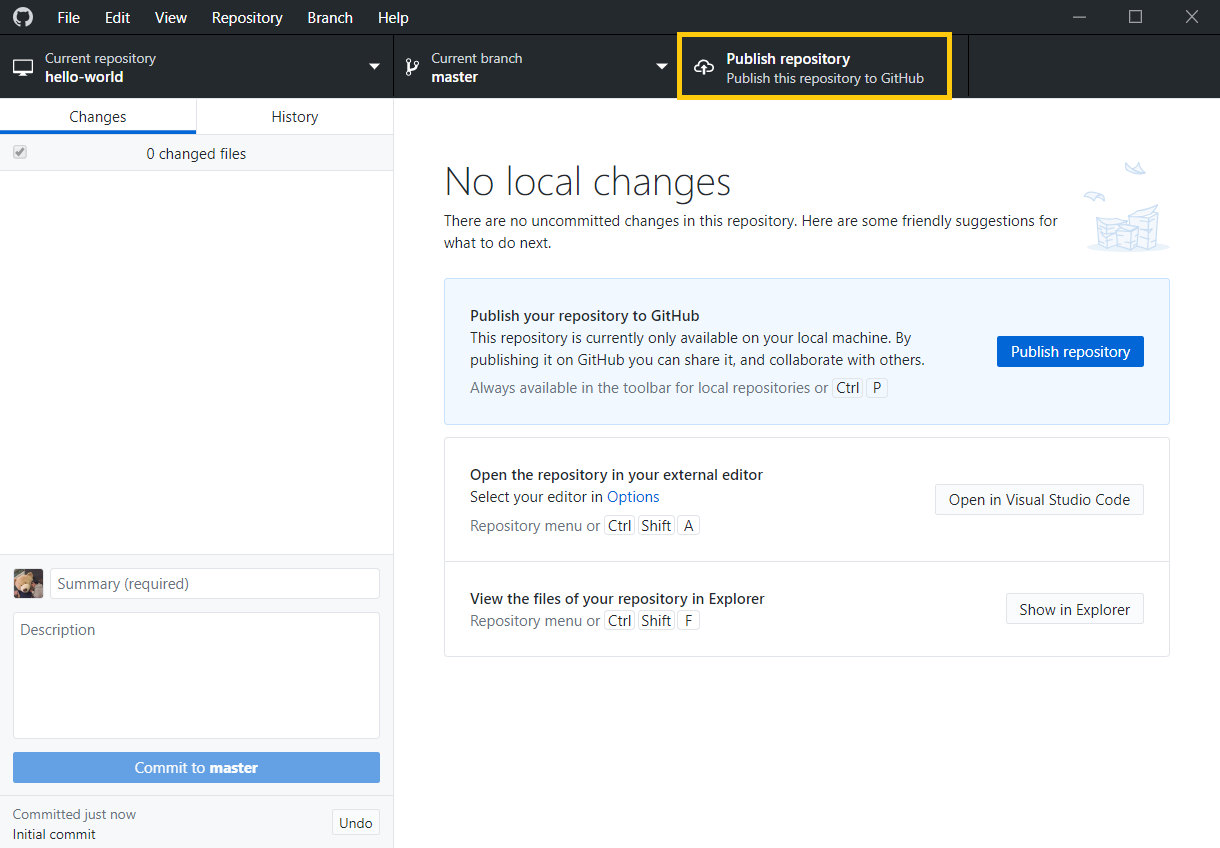Click the 'No local changes' heading

(x=588, y=181)
